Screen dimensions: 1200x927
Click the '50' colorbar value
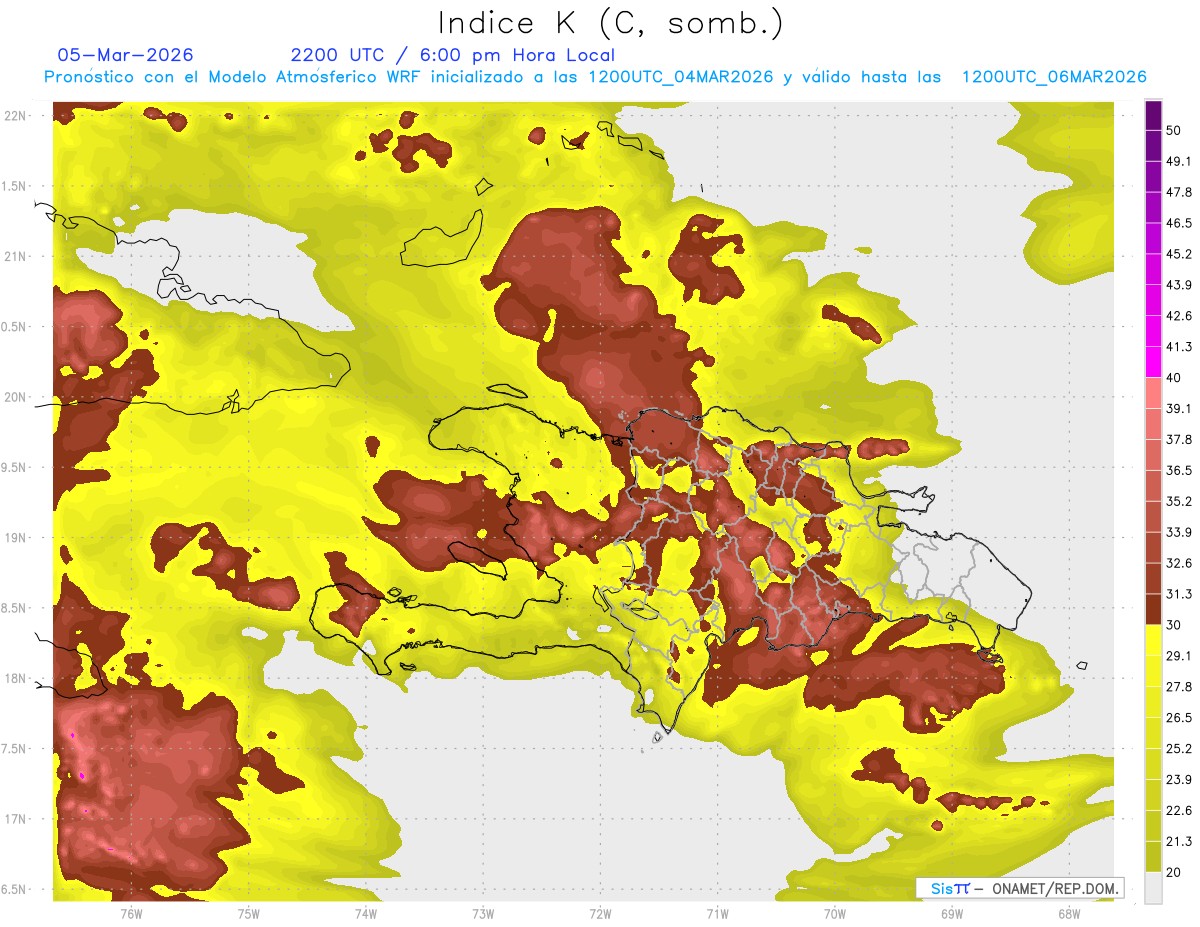[x=1174, y=130]
